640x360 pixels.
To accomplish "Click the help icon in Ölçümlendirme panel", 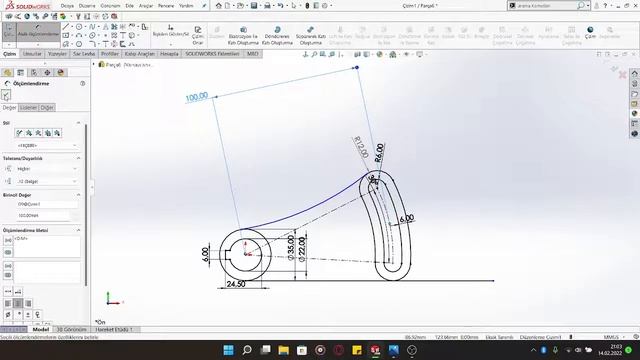I will (82, 83).
